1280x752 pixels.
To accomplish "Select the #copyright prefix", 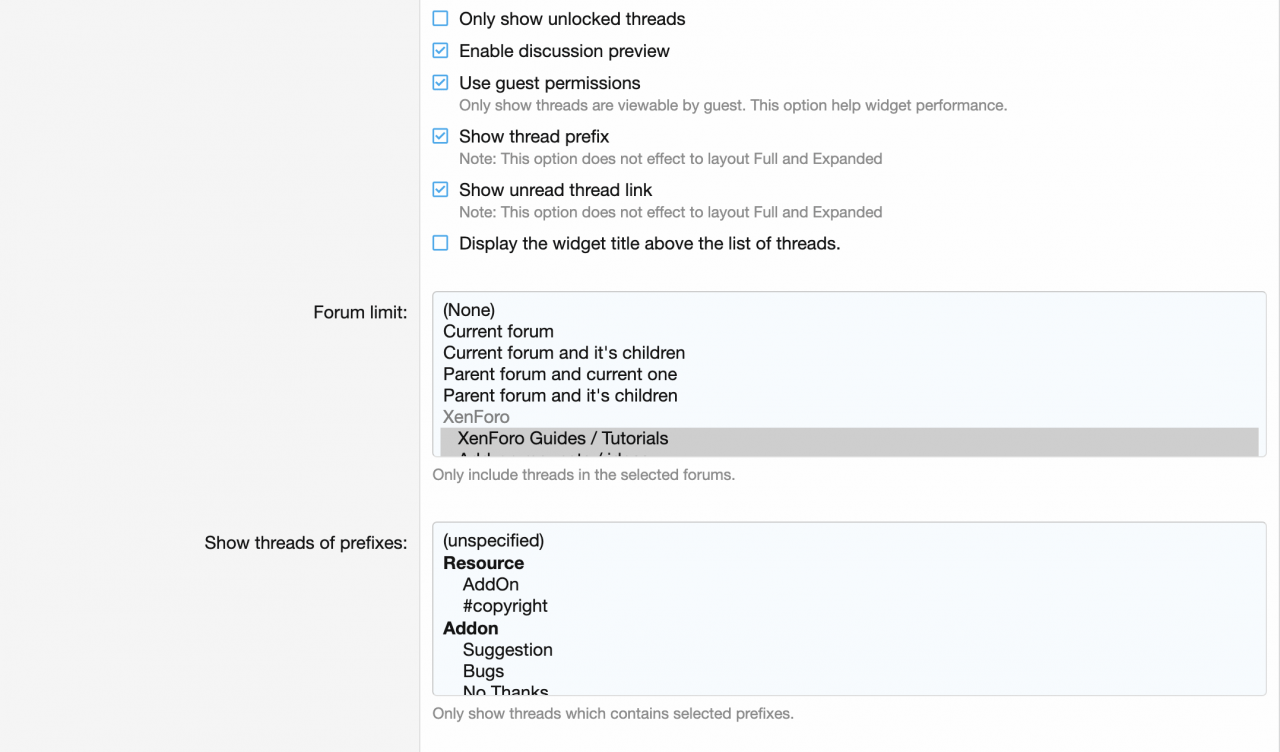I will click(x=505, y=606).
